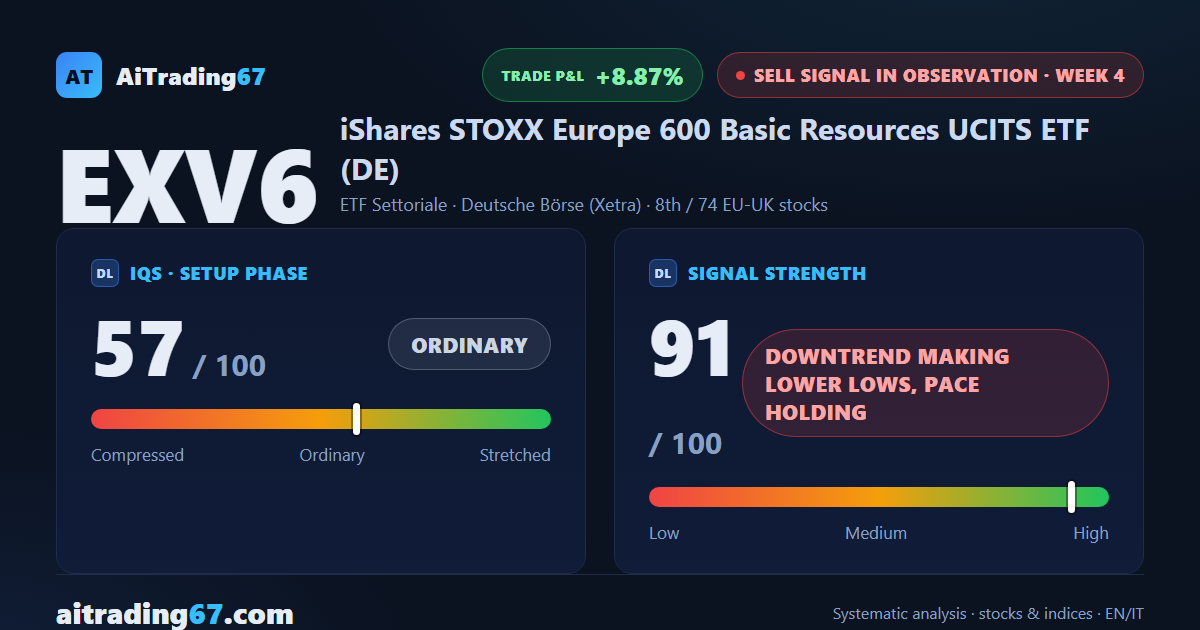Click the ETF Settoriale Deutsche Börse subtitle
Image resolution: width=1200 pixels, height=630 pixels.
[x=584, y=205]
